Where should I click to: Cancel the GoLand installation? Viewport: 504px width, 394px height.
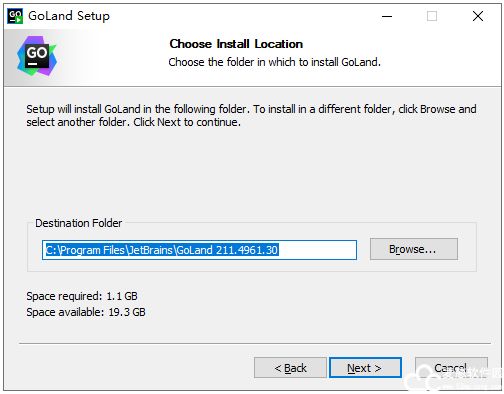pos(451,368)
